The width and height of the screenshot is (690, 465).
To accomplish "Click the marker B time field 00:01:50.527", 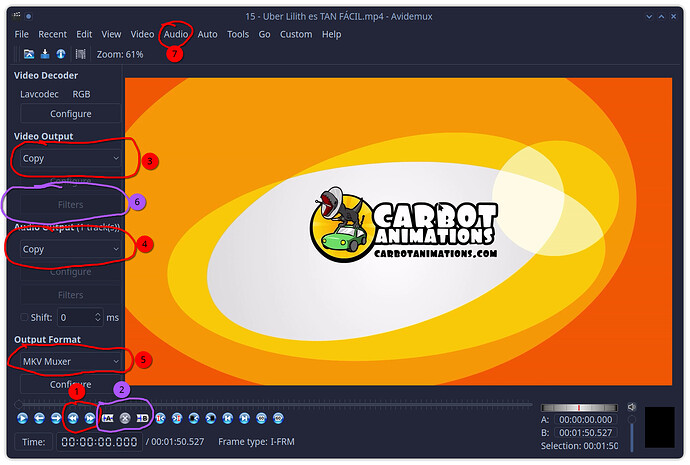I will point(585,432).
